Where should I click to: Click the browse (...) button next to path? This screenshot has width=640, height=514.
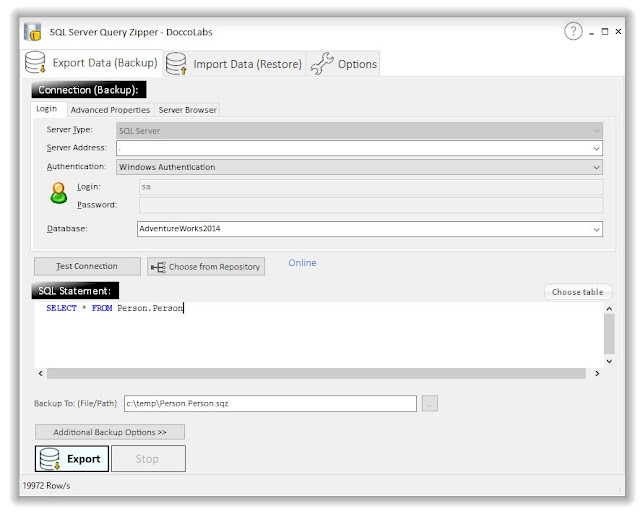[x=429, y=403]
